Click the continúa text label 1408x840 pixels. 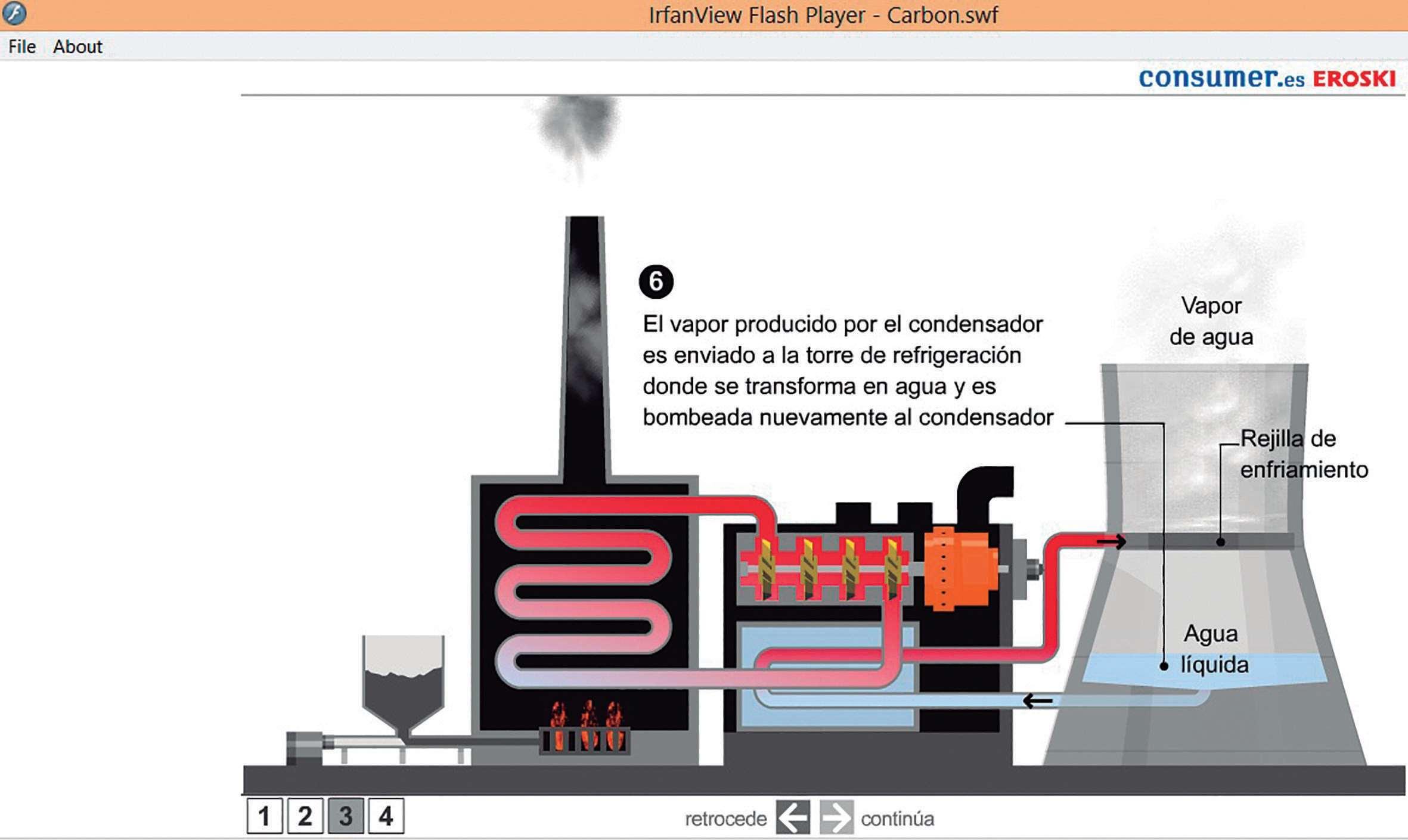(897, 819)
